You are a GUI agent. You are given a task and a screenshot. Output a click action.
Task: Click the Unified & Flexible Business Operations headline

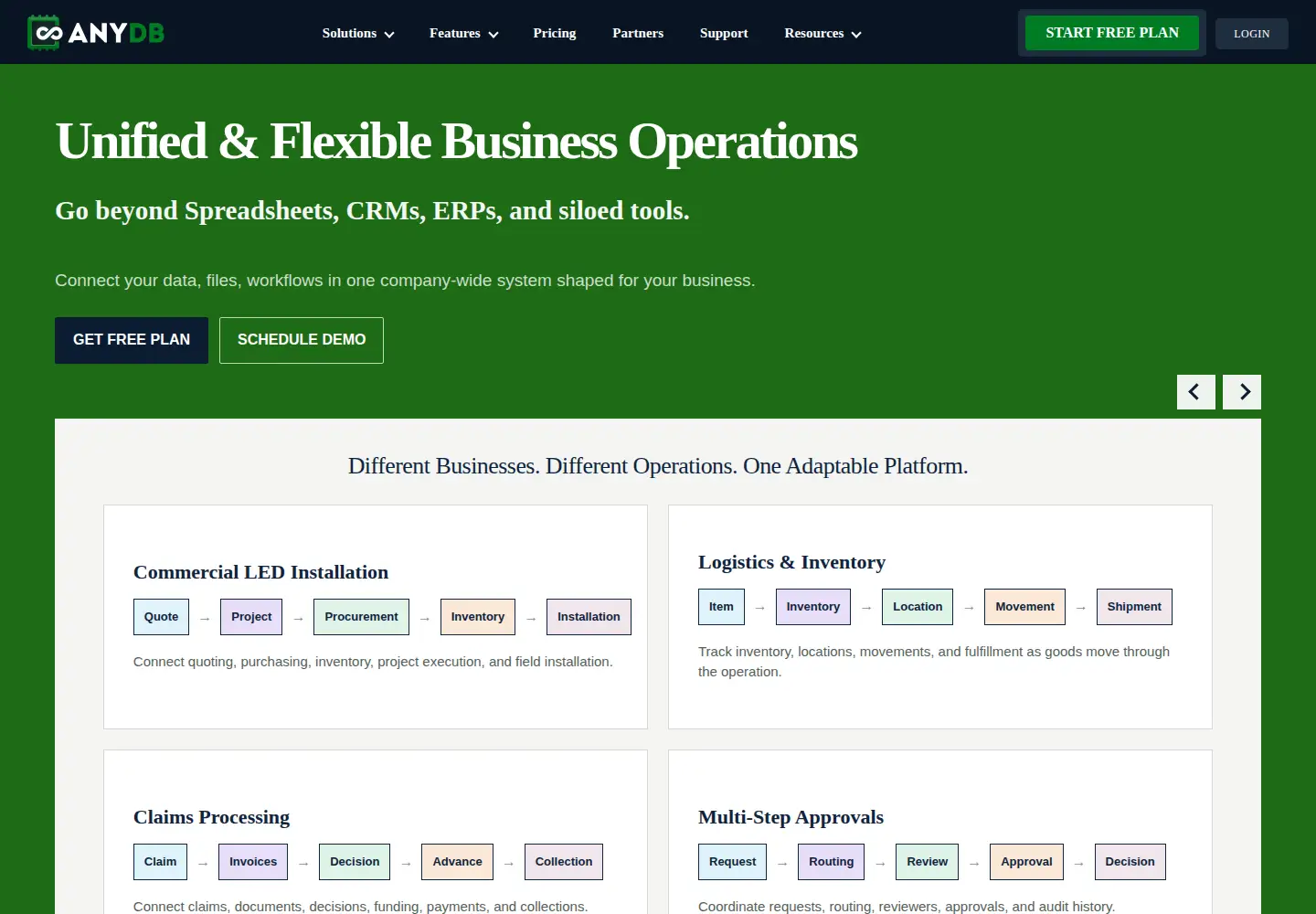point(456,142)
